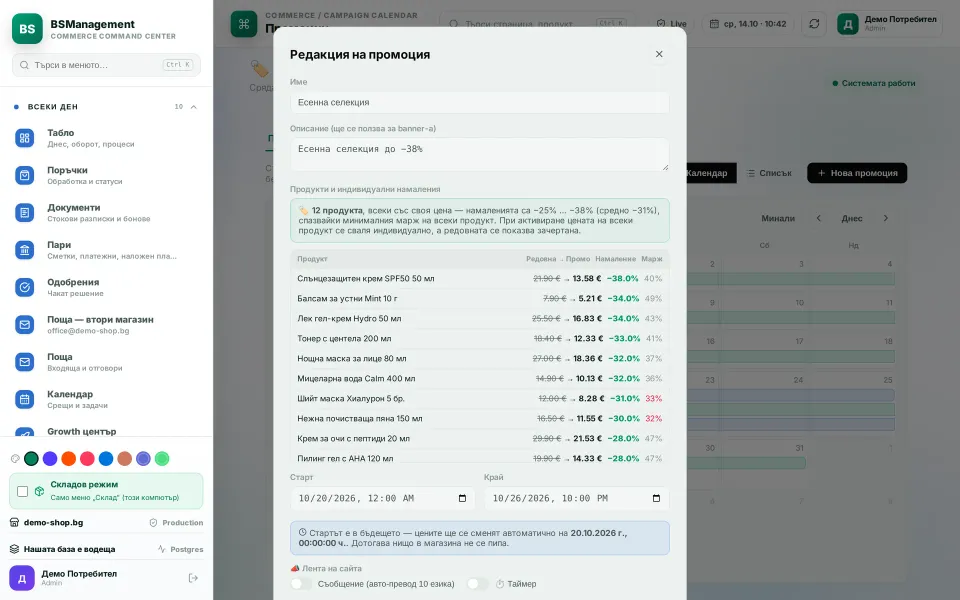Select the Балсам за устни Mint 10 г row
The height and width of the screenshot is (600, 960).
pyautogui.click(x=479, y=299)
